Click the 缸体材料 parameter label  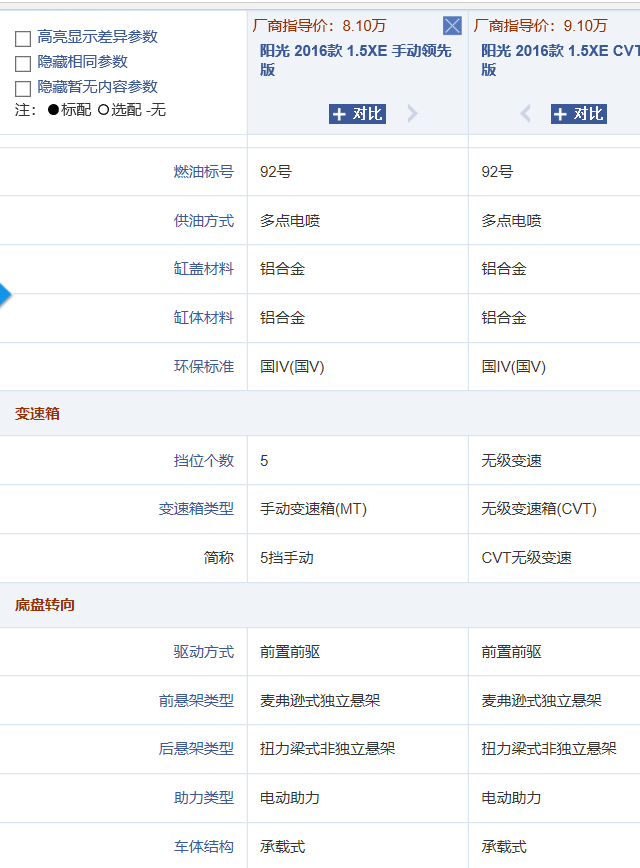[204, 318]
